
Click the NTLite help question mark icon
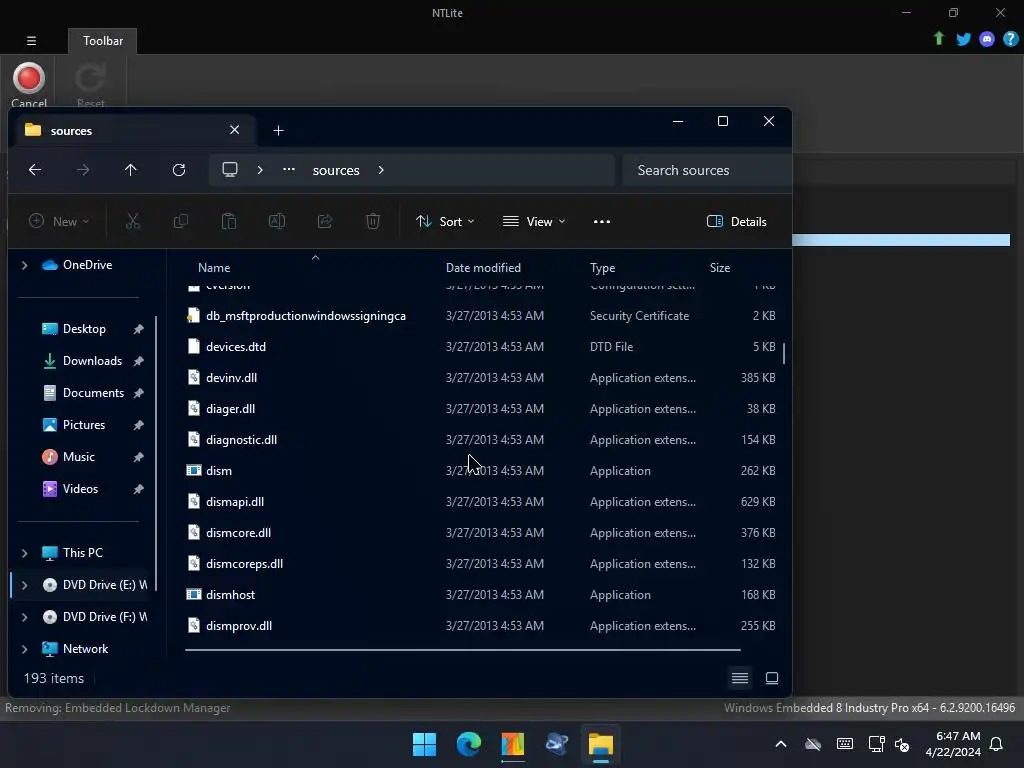coord(1010,39)
